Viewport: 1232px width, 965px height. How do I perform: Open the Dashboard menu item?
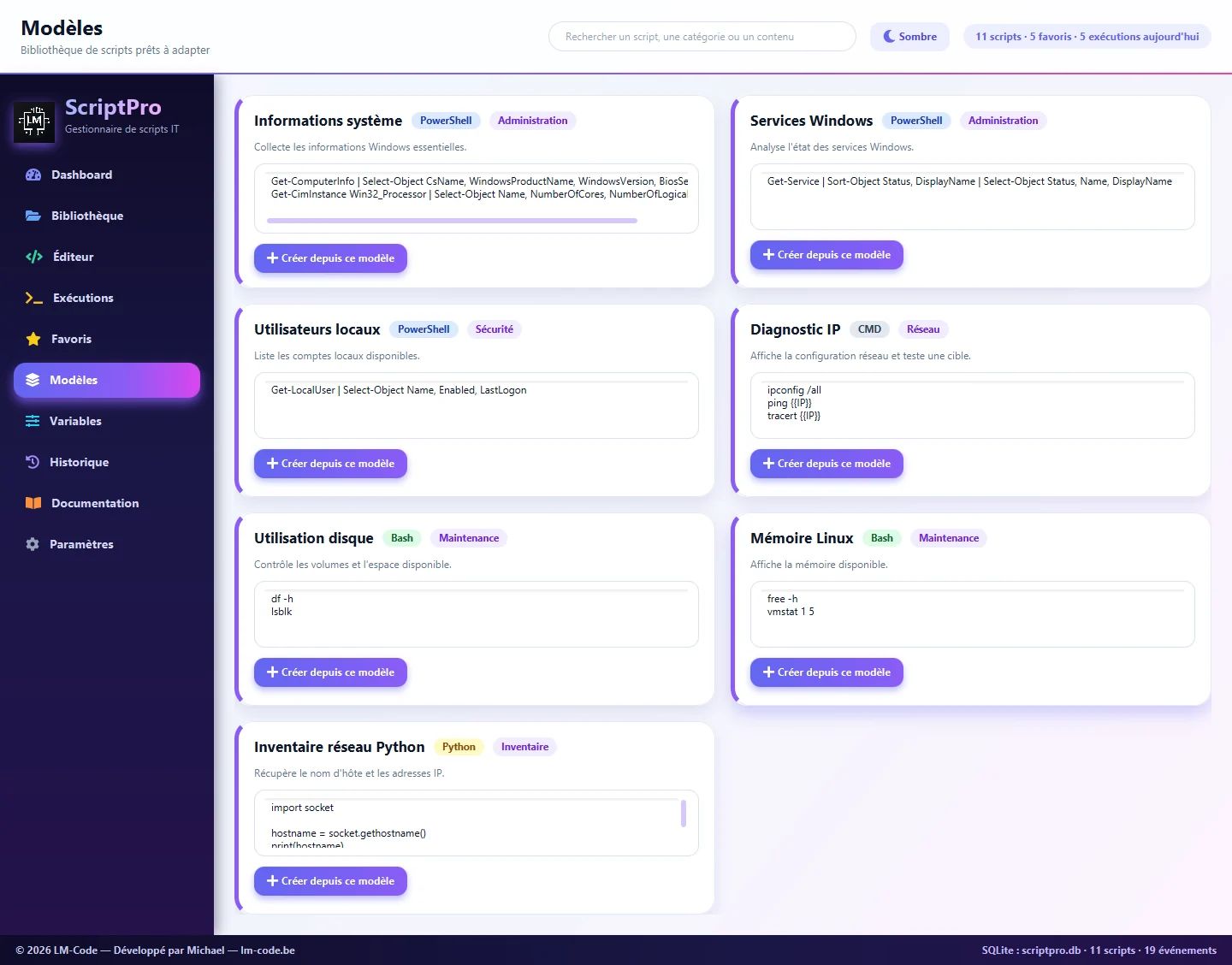click(x=107, y=175)
